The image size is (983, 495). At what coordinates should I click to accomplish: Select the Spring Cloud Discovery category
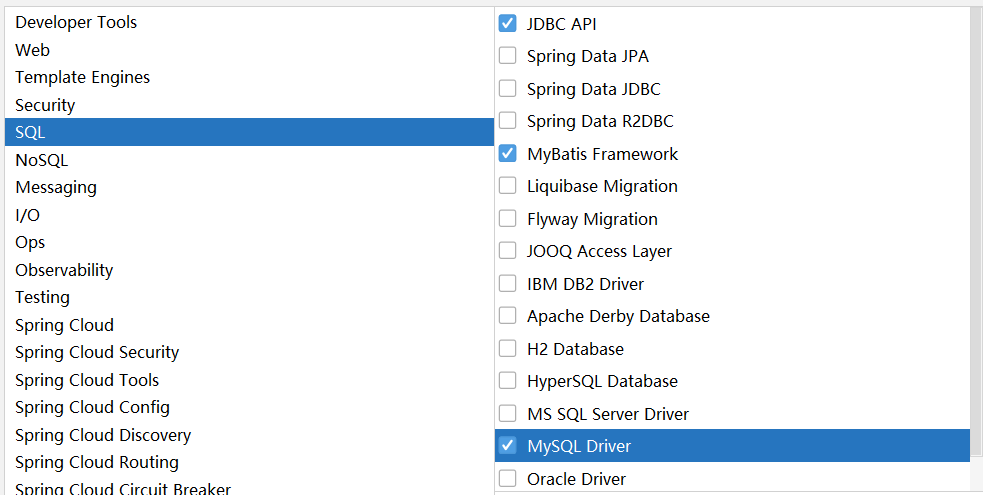[250, 435]
